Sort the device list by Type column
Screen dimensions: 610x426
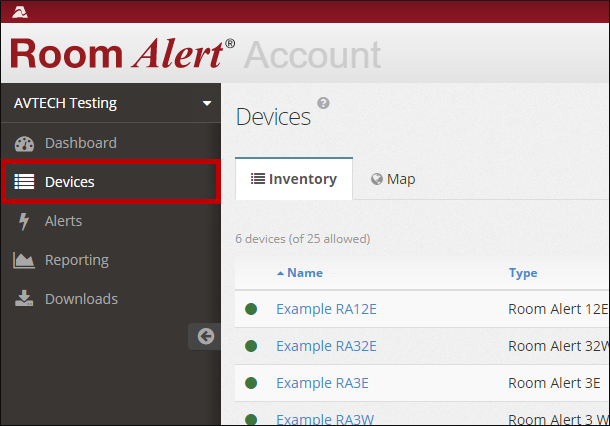coord(522,273)
